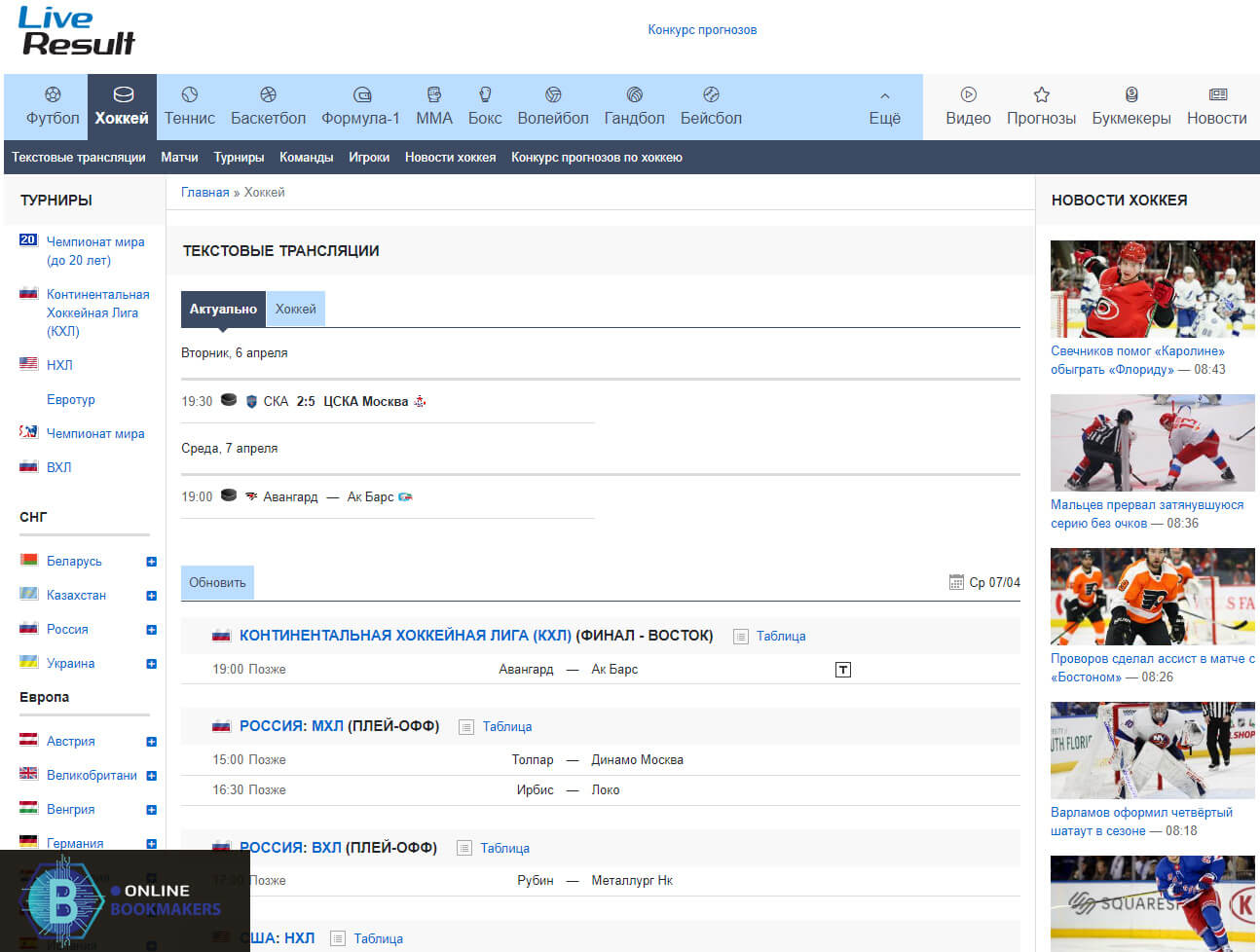Open the Букмекеры icon
1260x952 pixels.
[x=1131, y=94]
